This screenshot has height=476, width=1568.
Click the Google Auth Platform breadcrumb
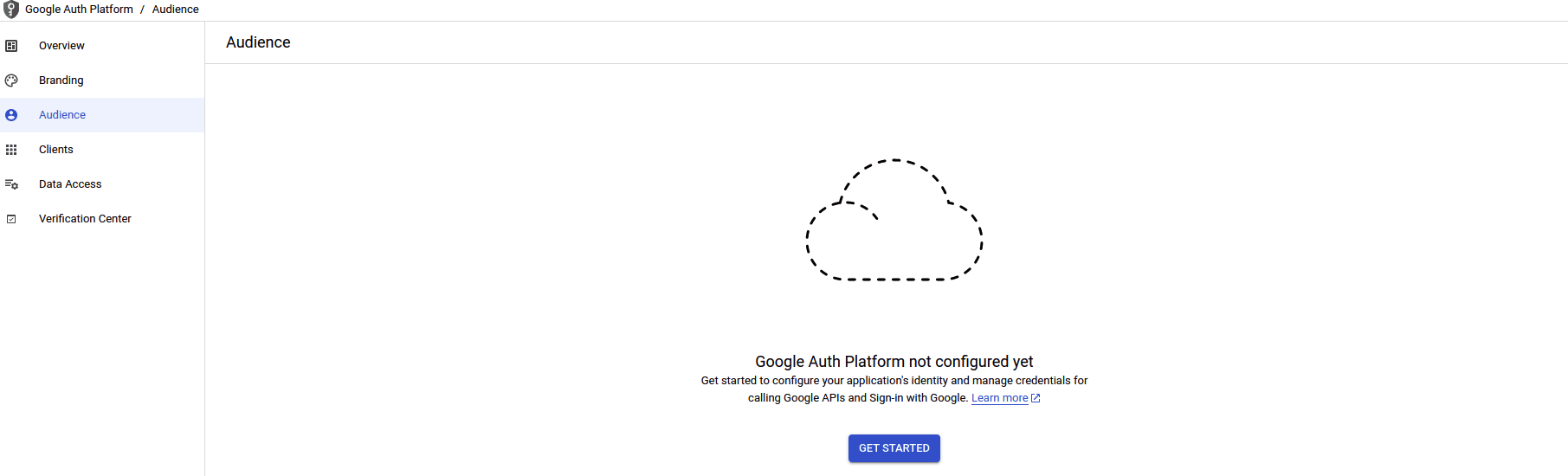point(79,10)
